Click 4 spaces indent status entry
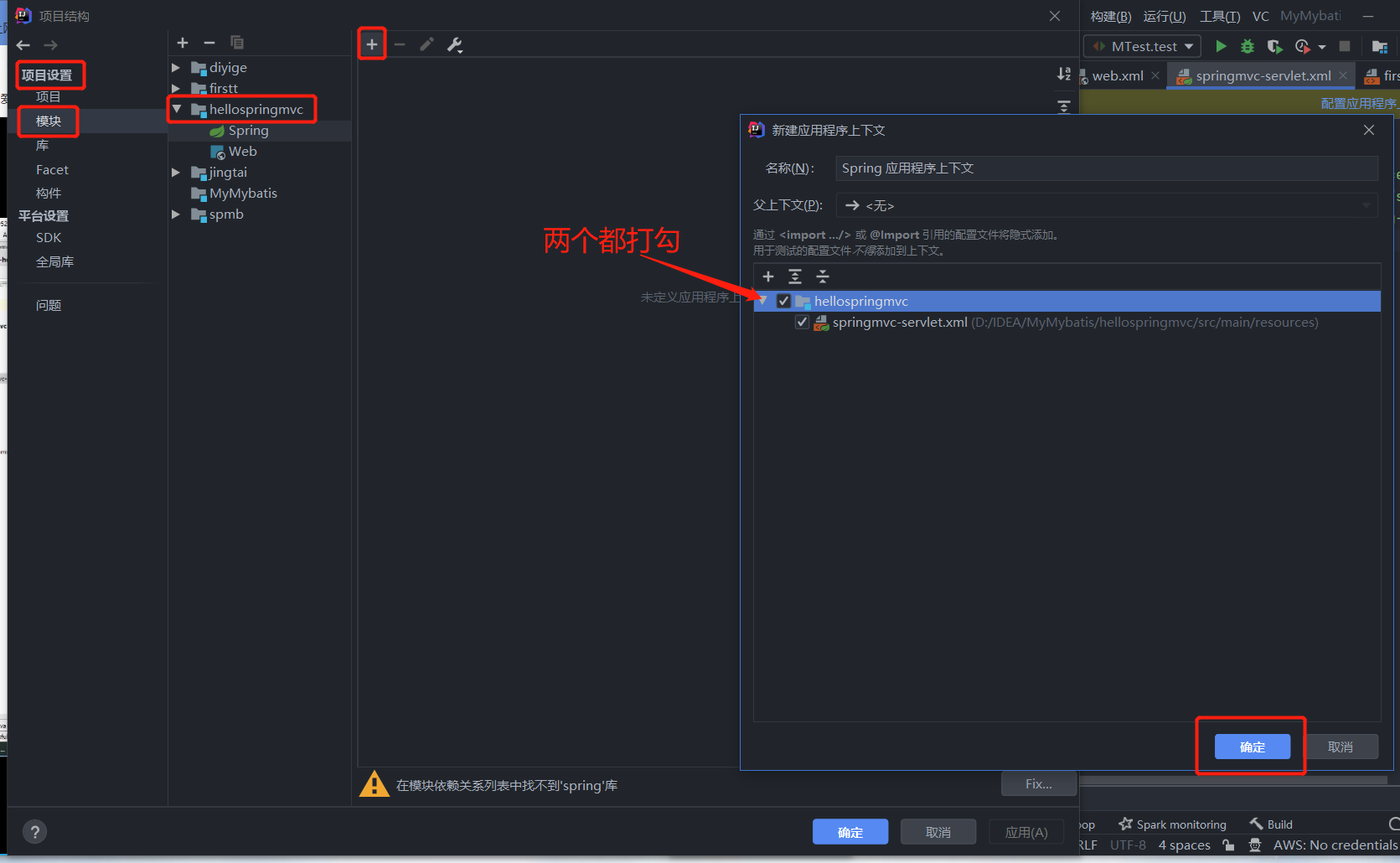 pos(1184,845)
